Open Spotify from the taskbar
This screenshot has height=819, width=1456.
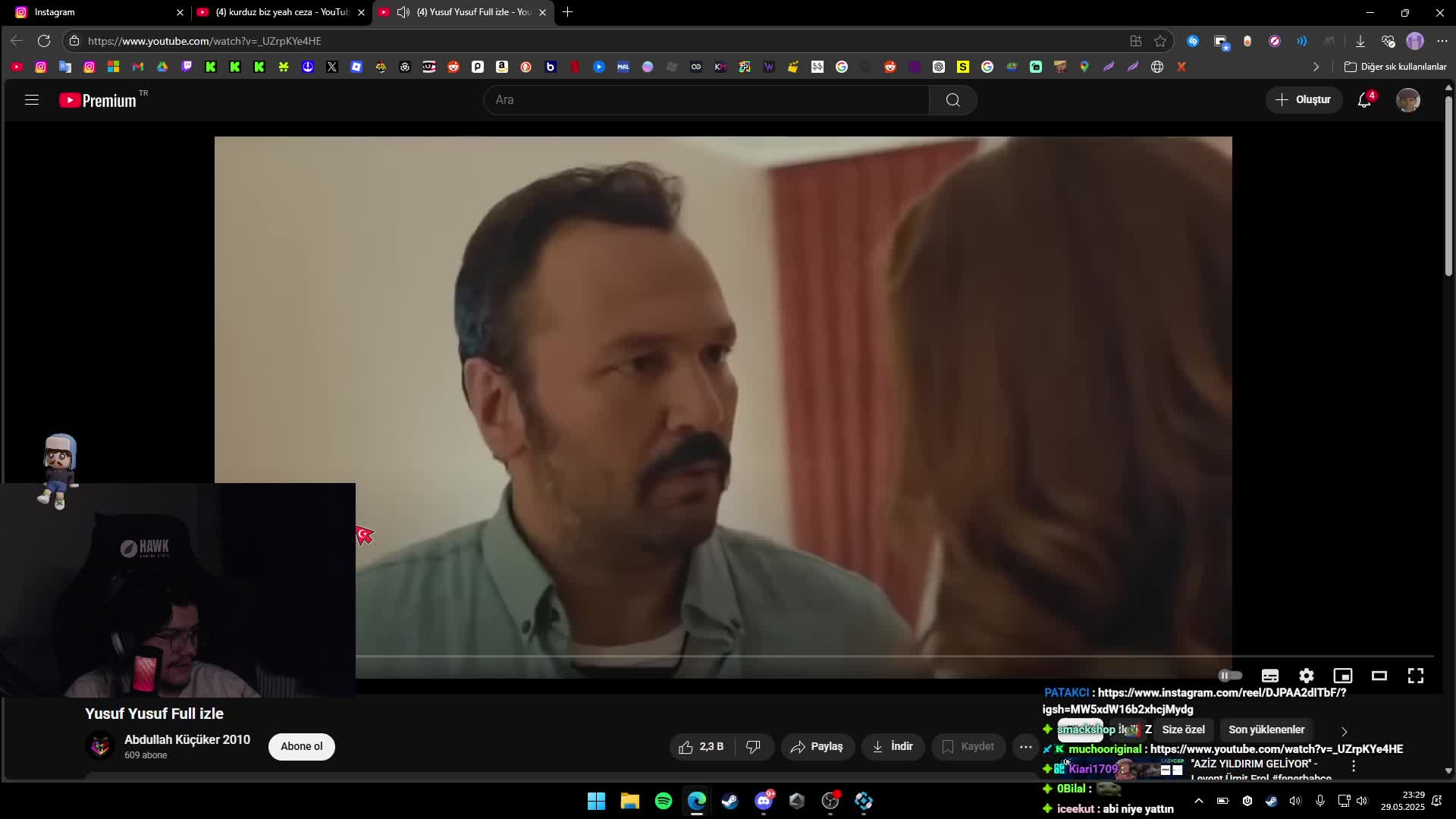[x=664, y=801]
